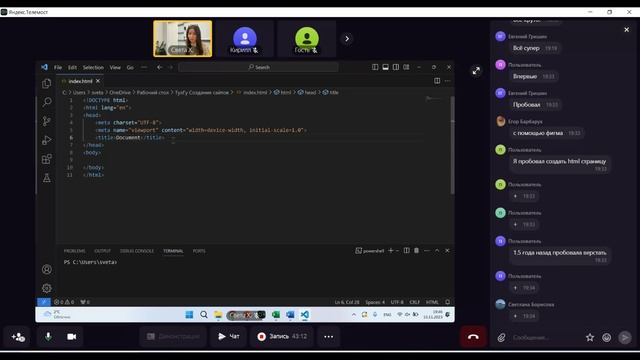Select the index.html editor tab

coord(81,81)
